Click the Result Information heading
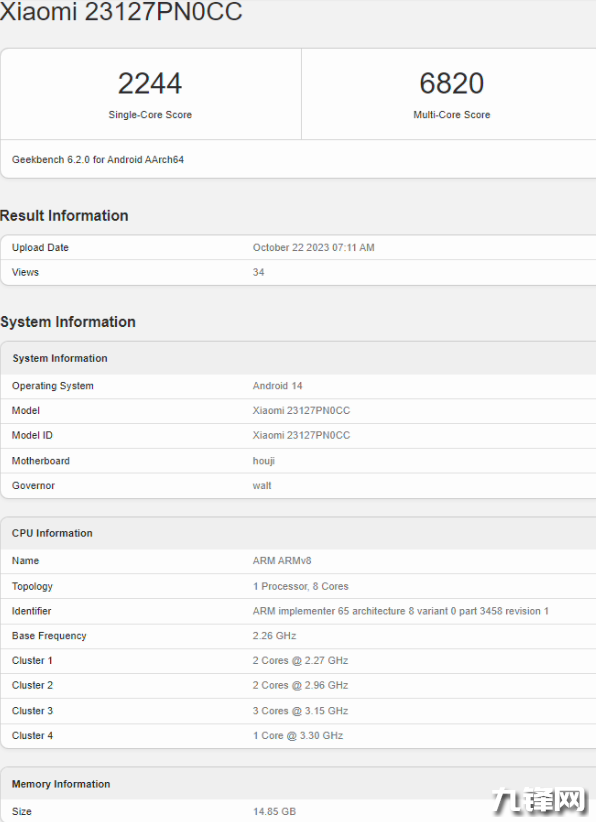 [x=64, y=215]
